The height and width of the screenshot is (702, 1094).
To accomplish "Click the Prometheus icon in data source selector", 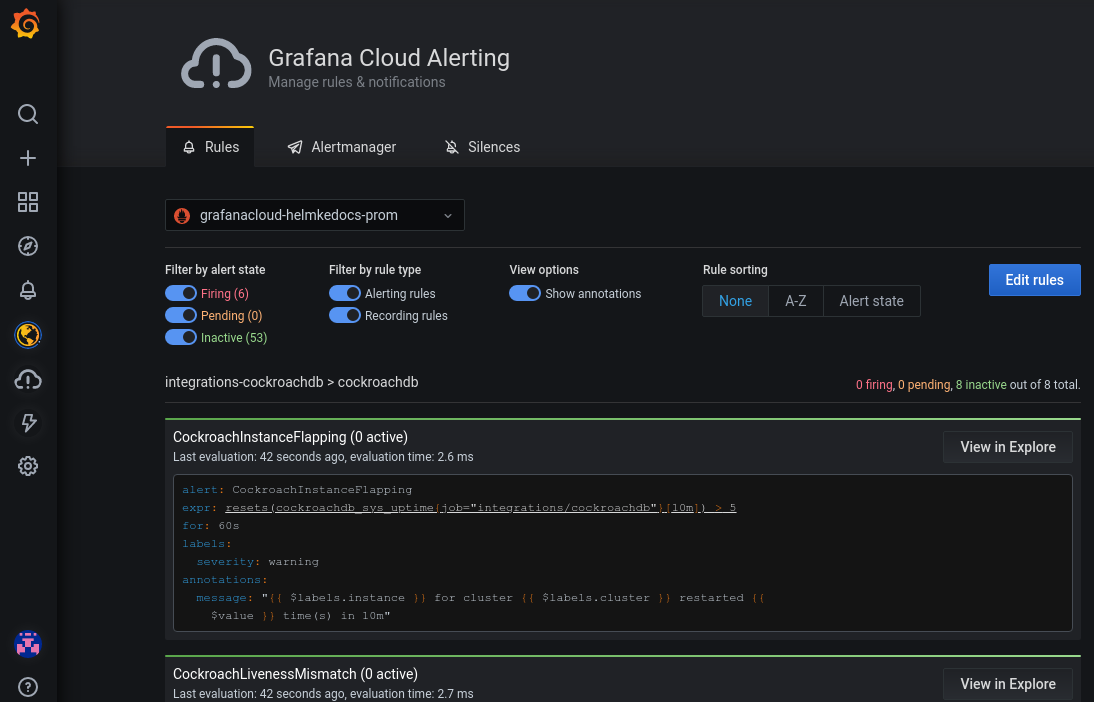I will (182, 216).
